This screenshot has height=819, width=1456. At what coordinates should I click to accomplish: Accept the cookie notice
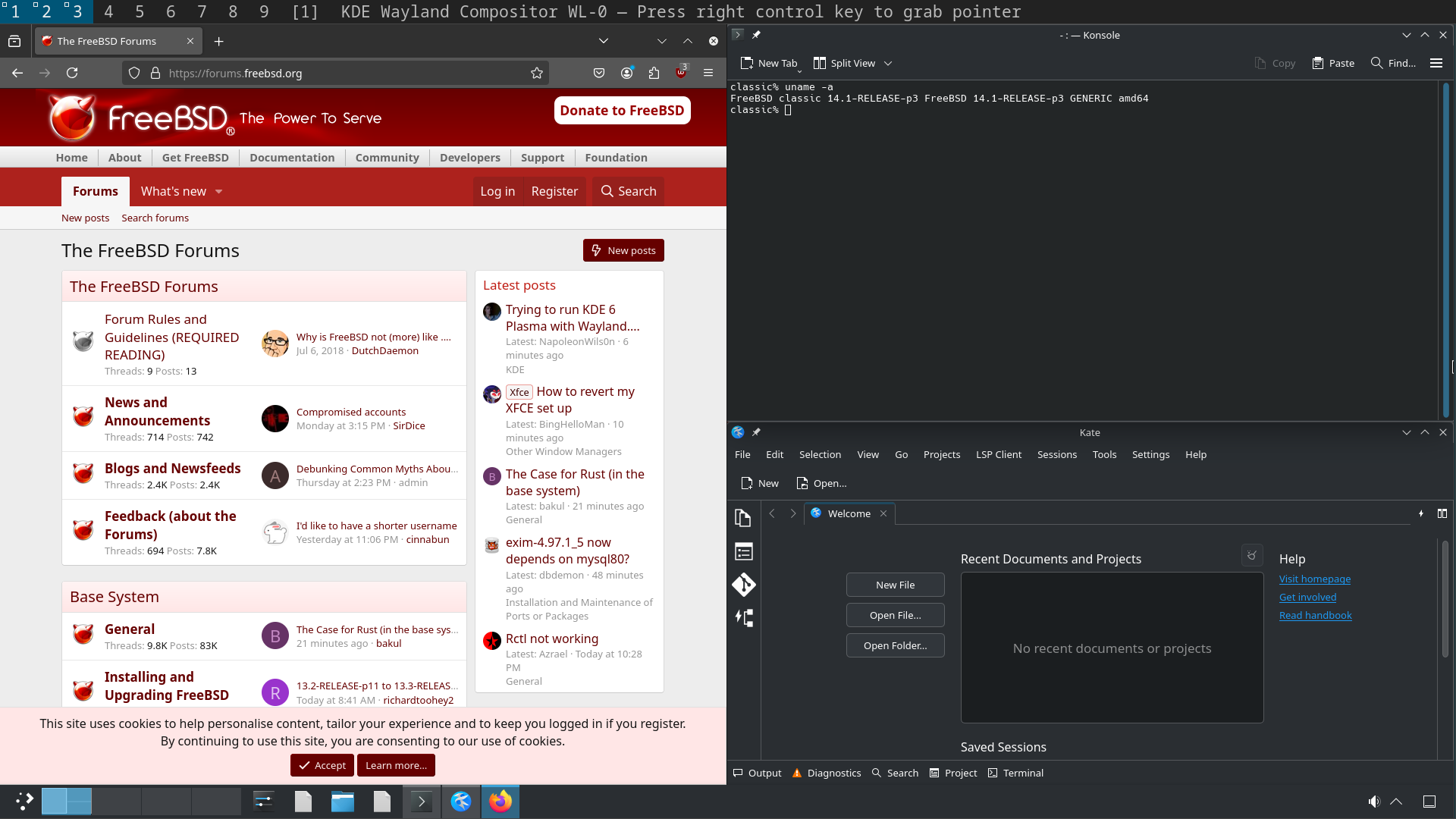[322, 765]
